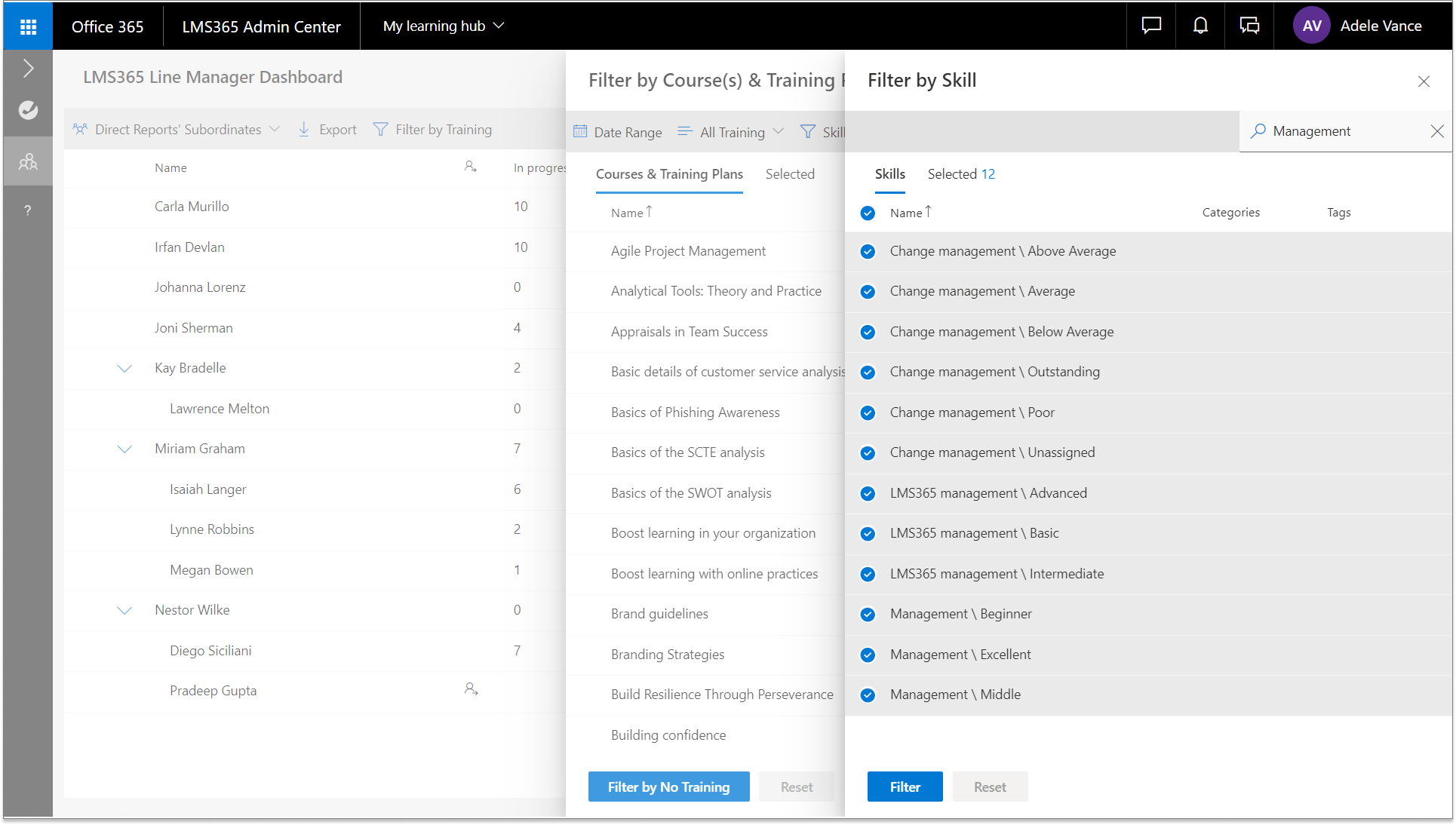Click the help question mark in sidebar

pyautogui.click(x=28, y=210)
